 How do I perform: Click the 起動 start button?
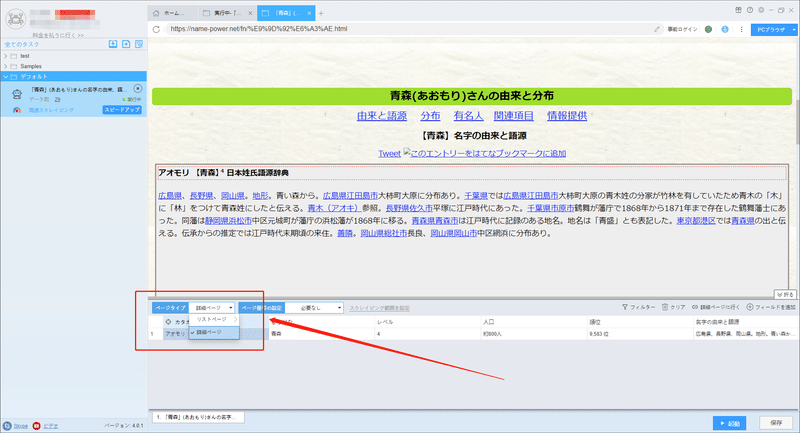730,423
